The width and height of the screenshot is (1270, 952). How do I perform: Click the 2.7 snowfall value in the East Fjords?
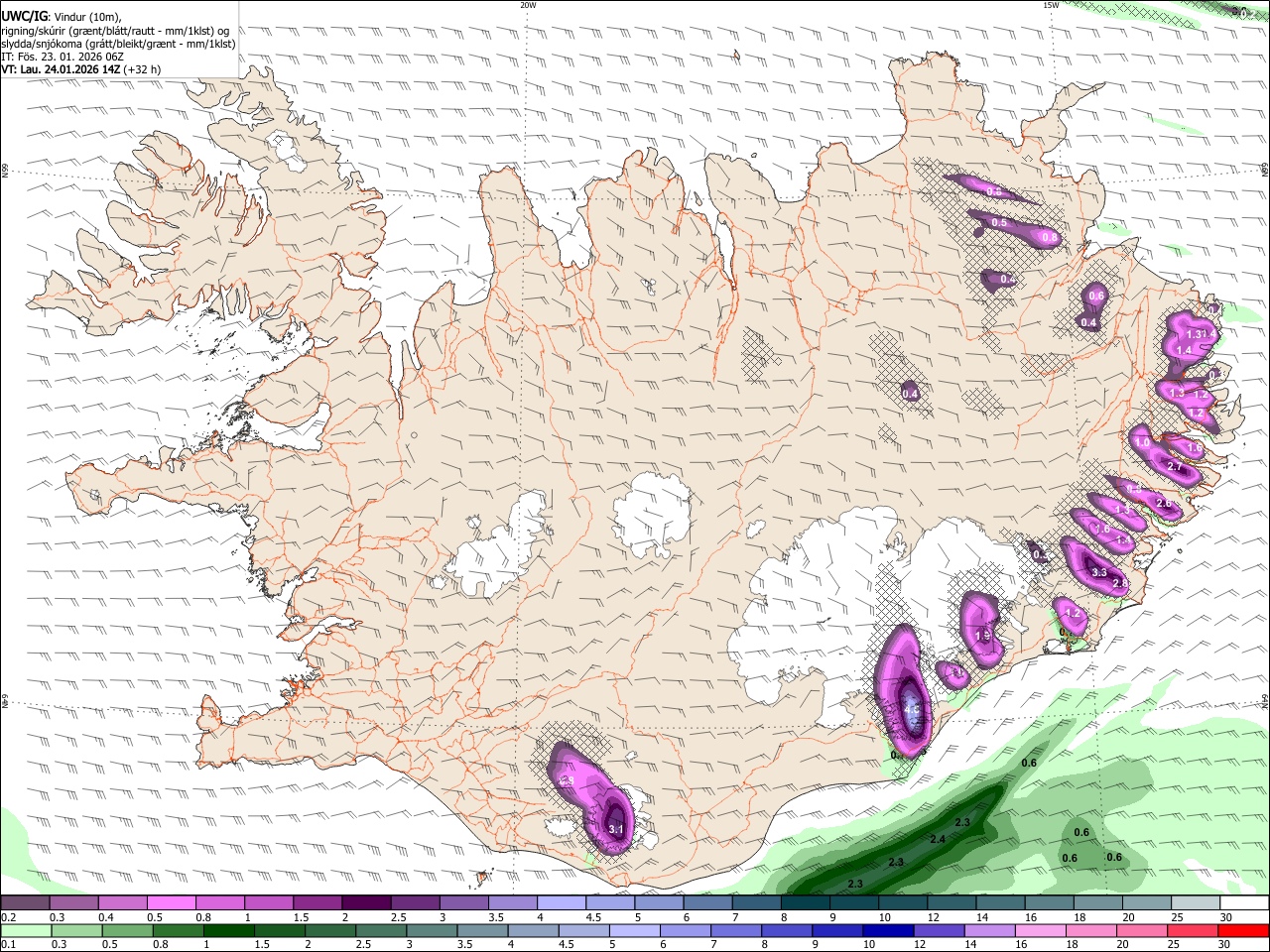click(x=1177, y=467)
